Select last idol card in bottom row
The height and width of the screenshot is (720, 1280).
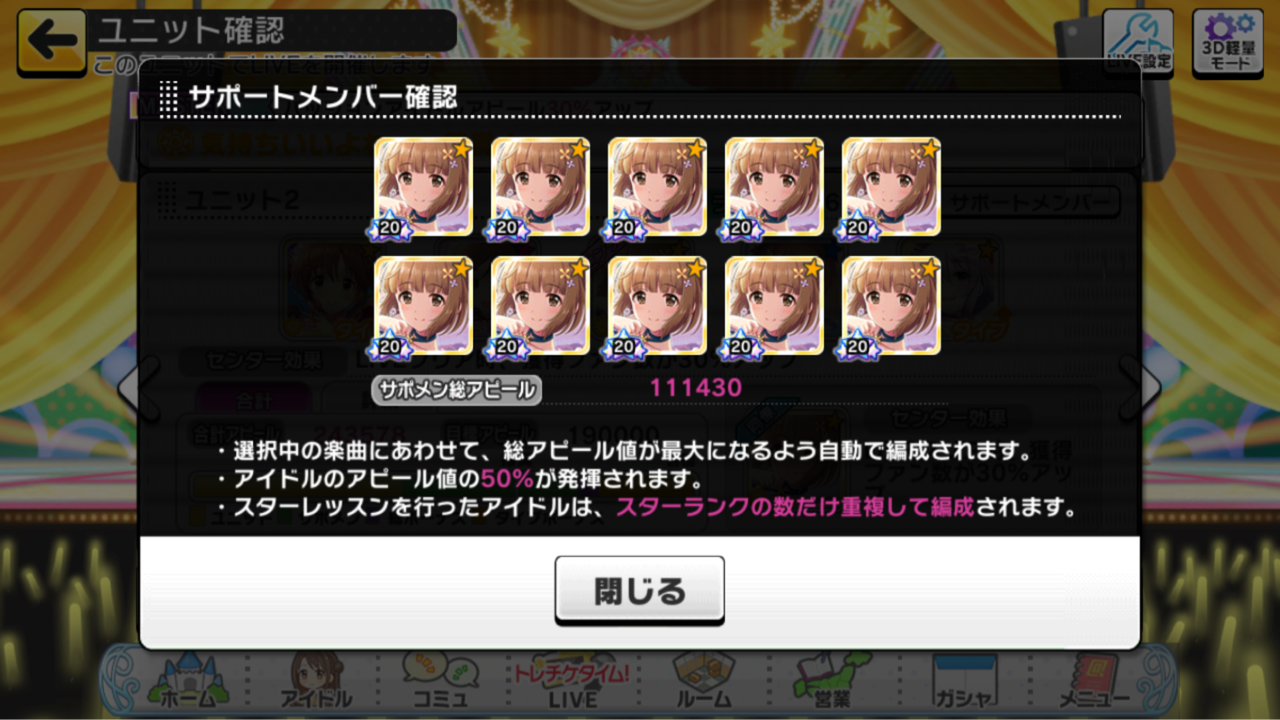pyautogui.click(x=891, y=307)
